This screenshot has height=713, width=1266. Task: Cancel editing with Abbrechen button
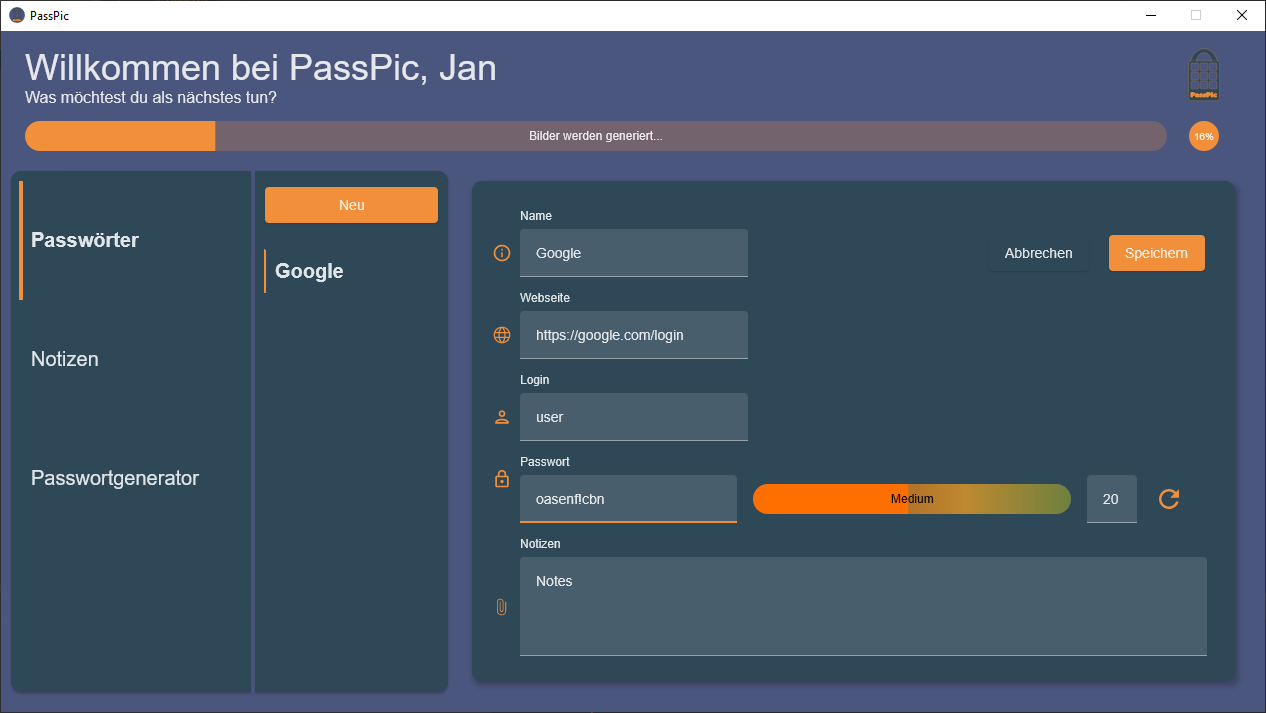1038,253
